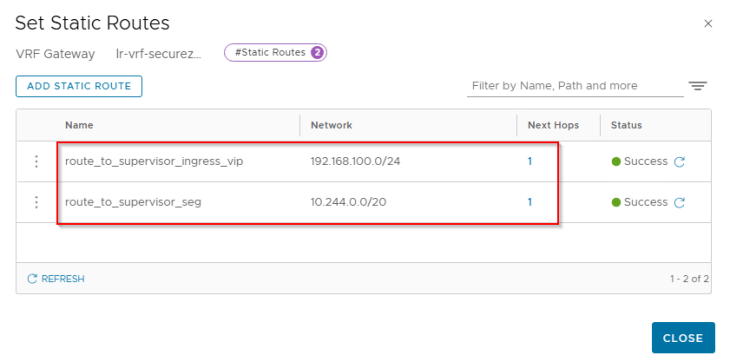The image size is (730, 362).
Task: Open the menu for route_to_supervisor_ingress_vip
Action: (36, 161)
